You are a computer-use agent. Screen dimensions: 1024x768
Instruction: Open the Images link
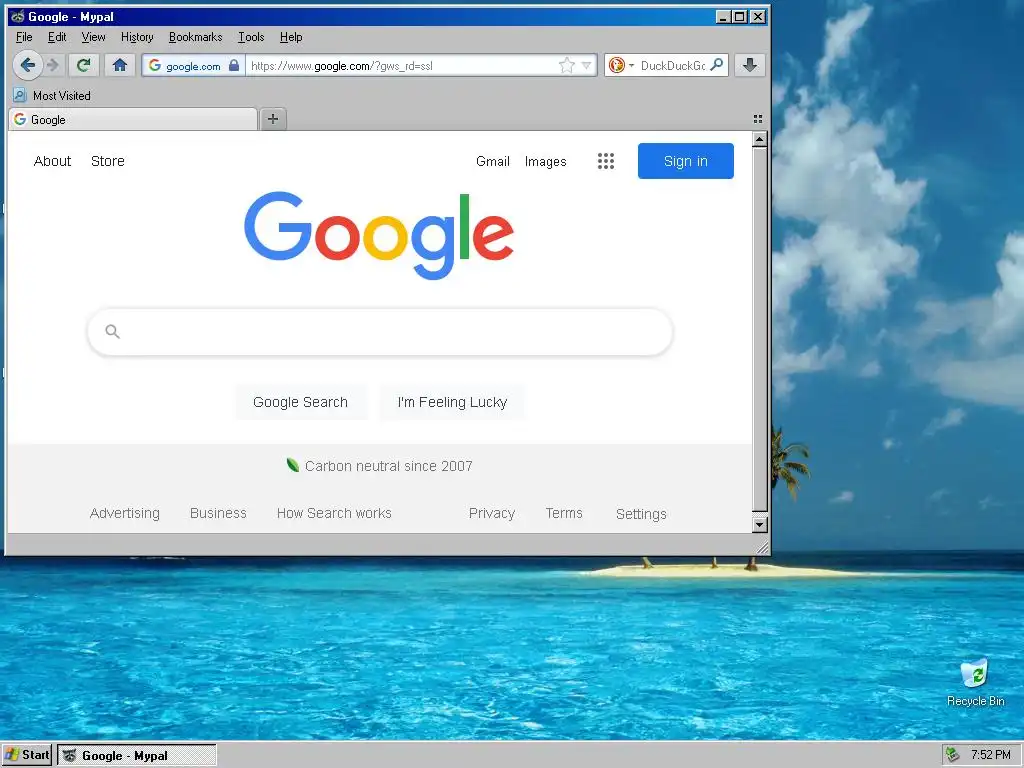pyautogui.click(x=545, y=161)
